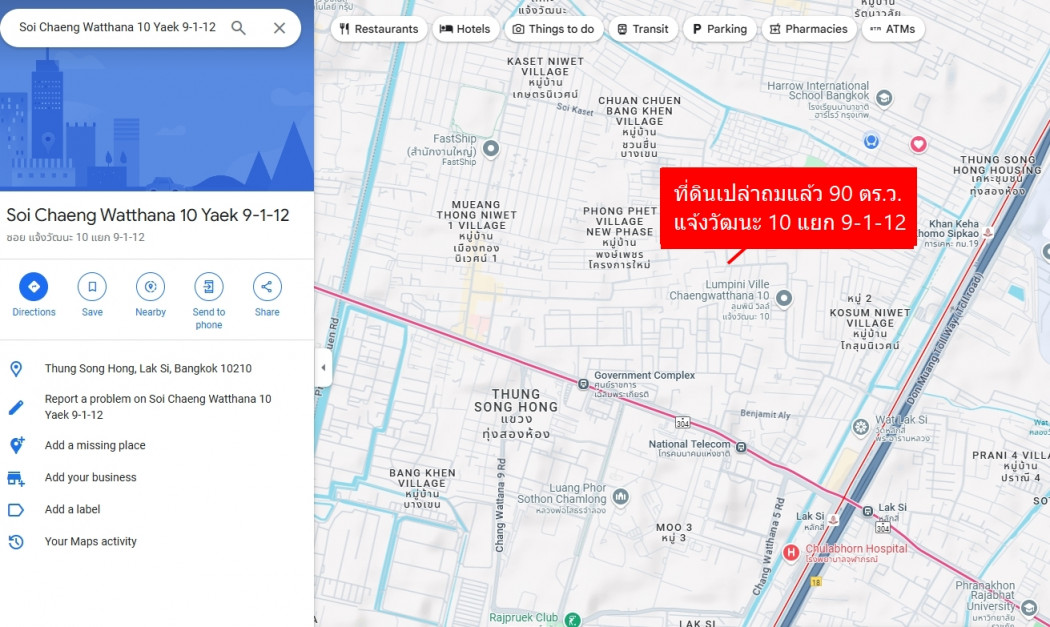Select National Telecom station marker
Image resolution: width=1050 pixels, height=627 pixels.
point(741,447)
